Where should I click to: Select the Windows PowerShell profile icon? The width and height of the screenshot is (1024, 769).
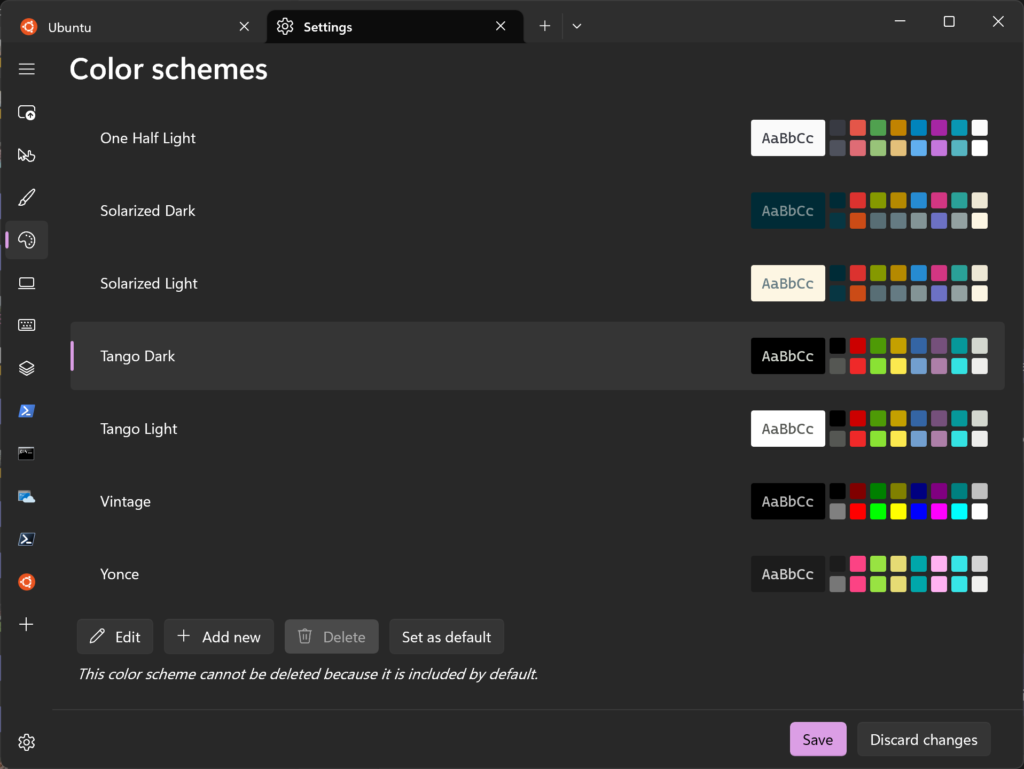[26, 410]
